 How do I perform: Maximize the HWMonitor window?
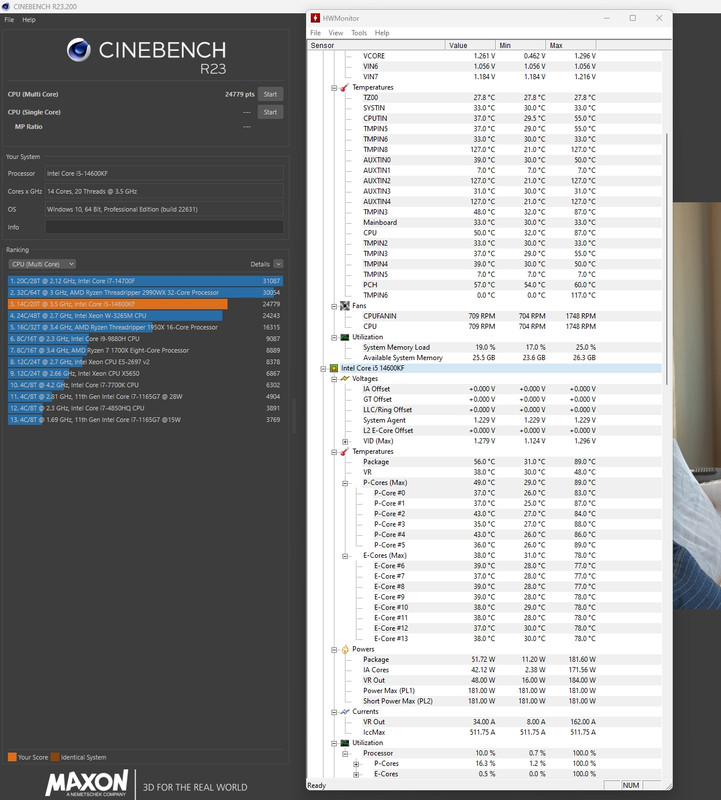click(633, 18)
